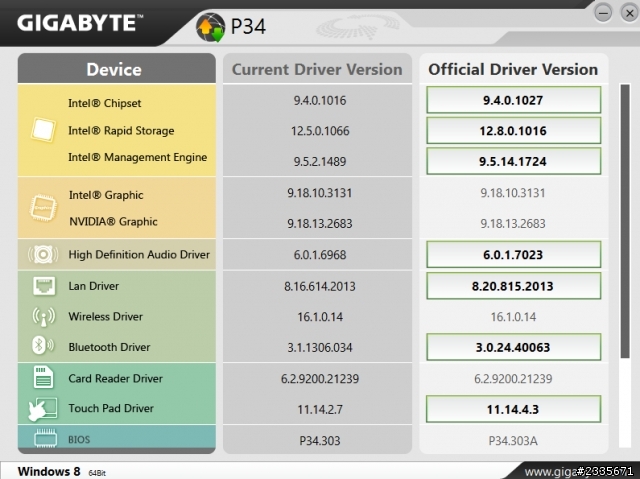Click current version 9.5.2.1489
This screenshot has width=640, height=479.
click(x=320, y=162)
